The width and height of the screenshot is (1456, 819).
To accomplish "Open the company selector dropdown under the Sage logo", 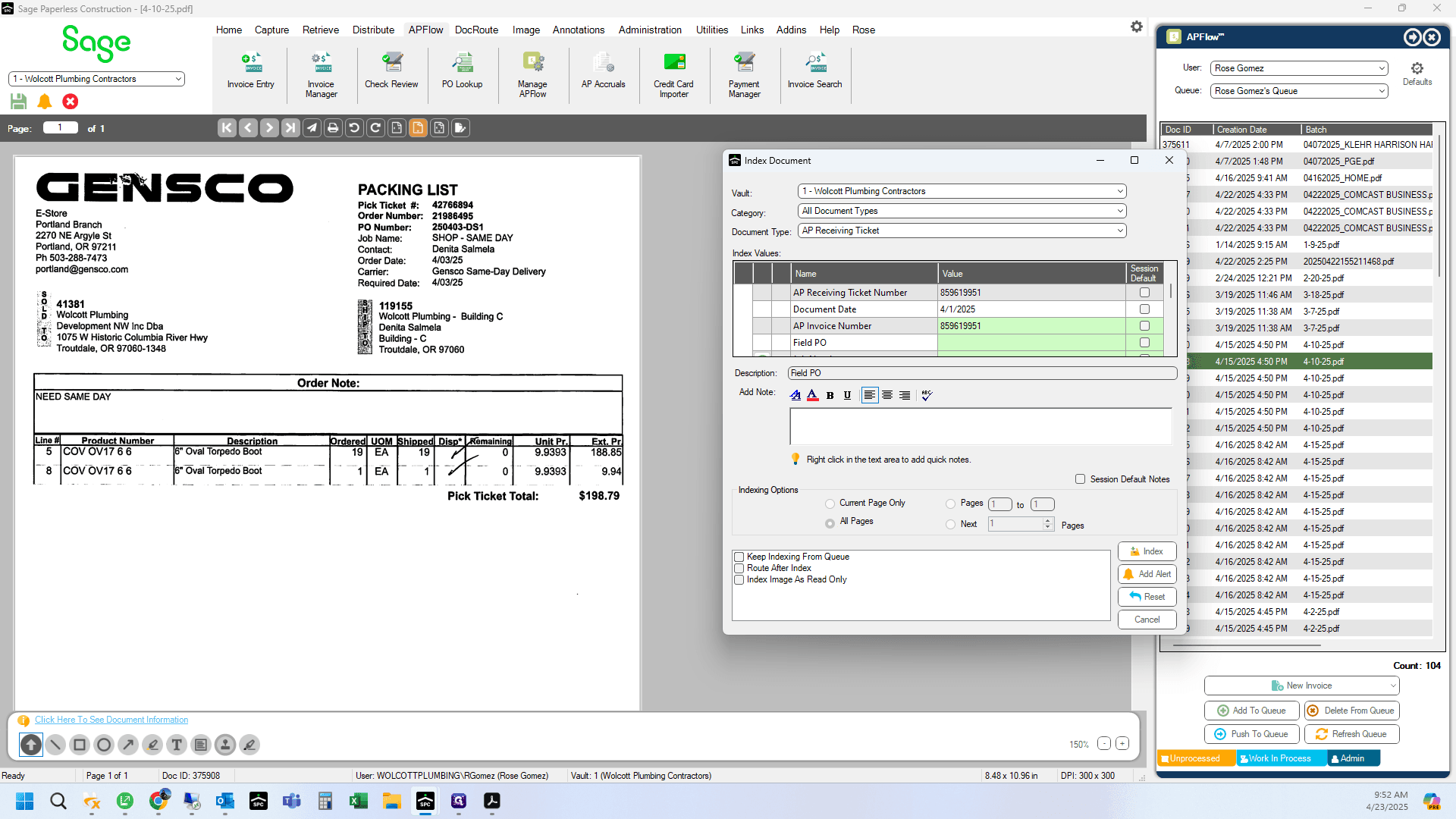I will point(178,79).
